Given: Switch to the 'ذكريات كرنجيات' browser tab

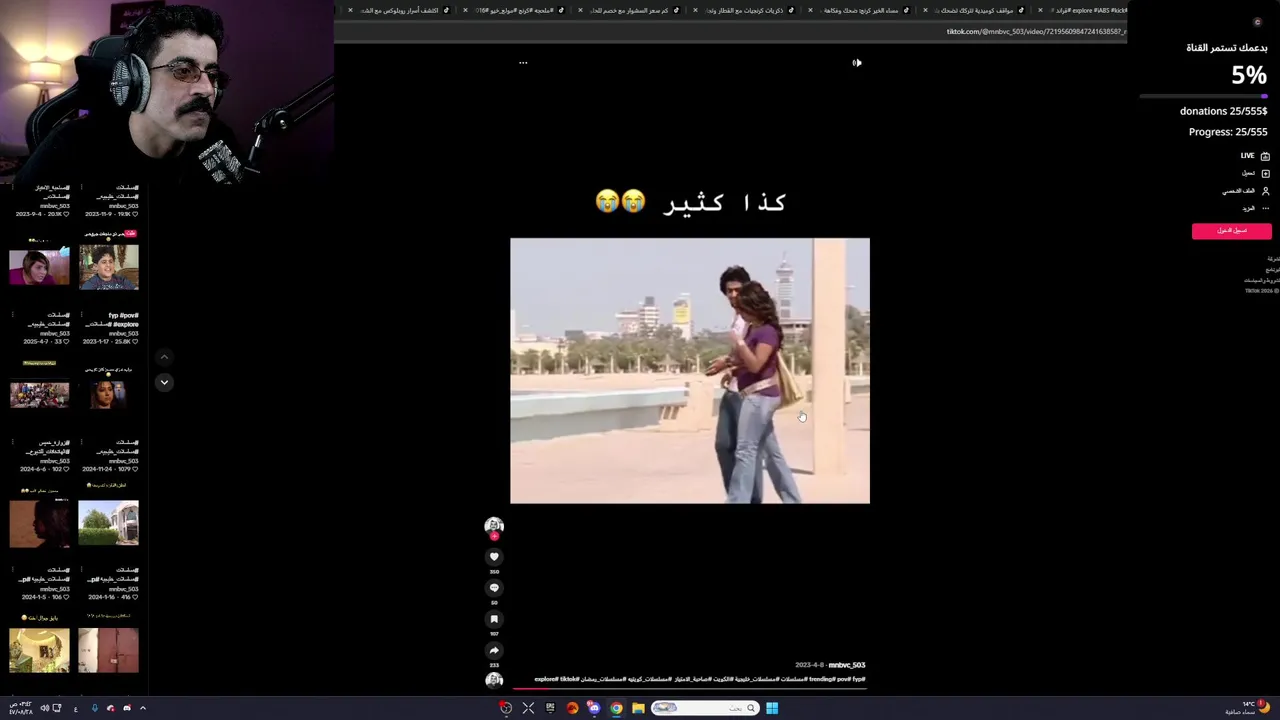Looking at the screenshot, I should (743, 10).
